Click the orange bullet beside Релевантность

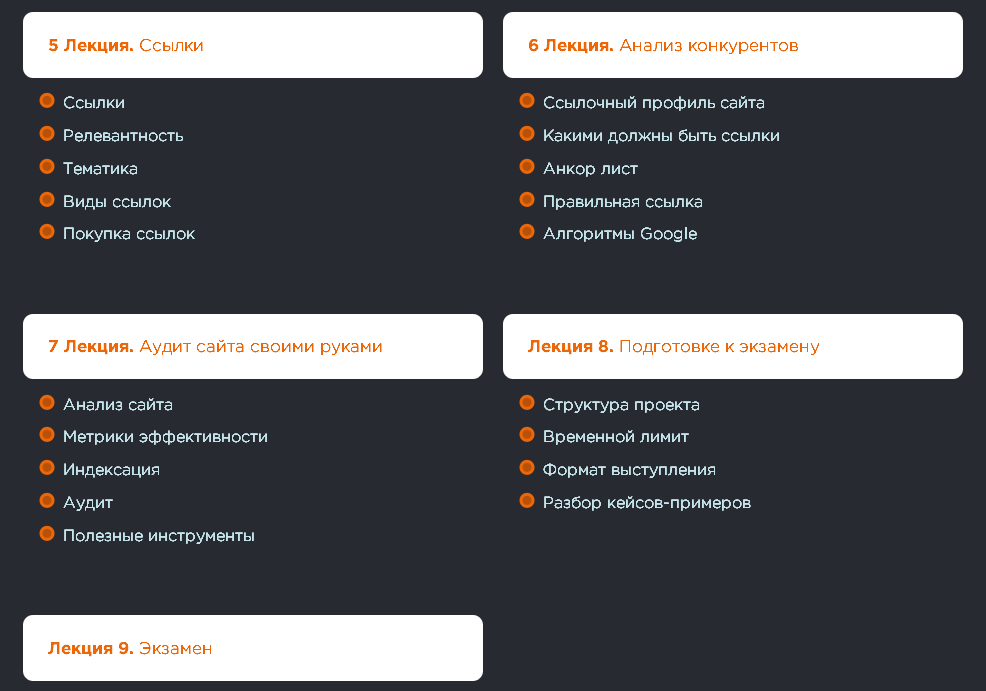click(x=47, y=134)
